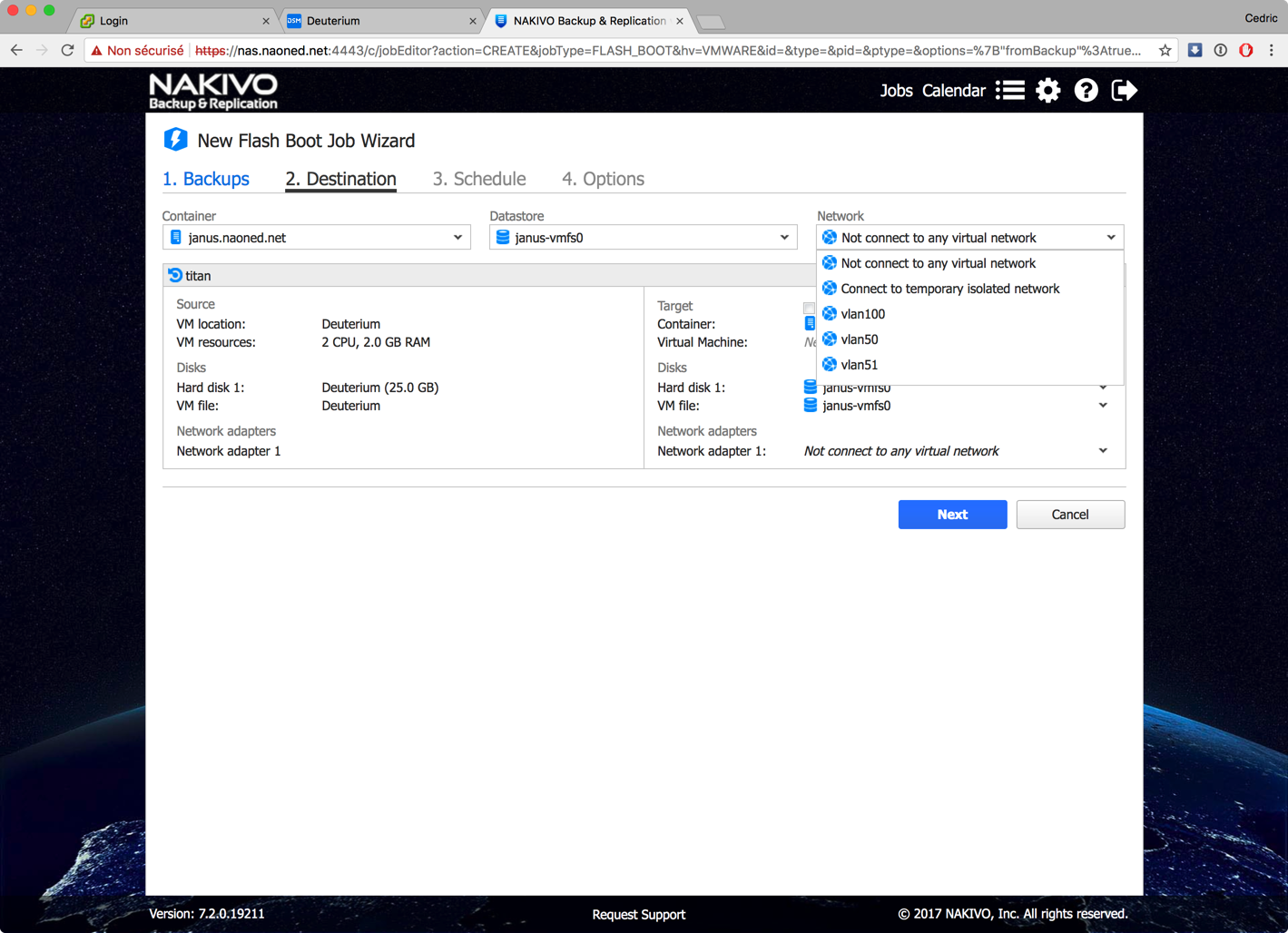This screenshot has height=933, width=1288.
Task: Collapse the Network dropdown field
Action: coord(969,238)
